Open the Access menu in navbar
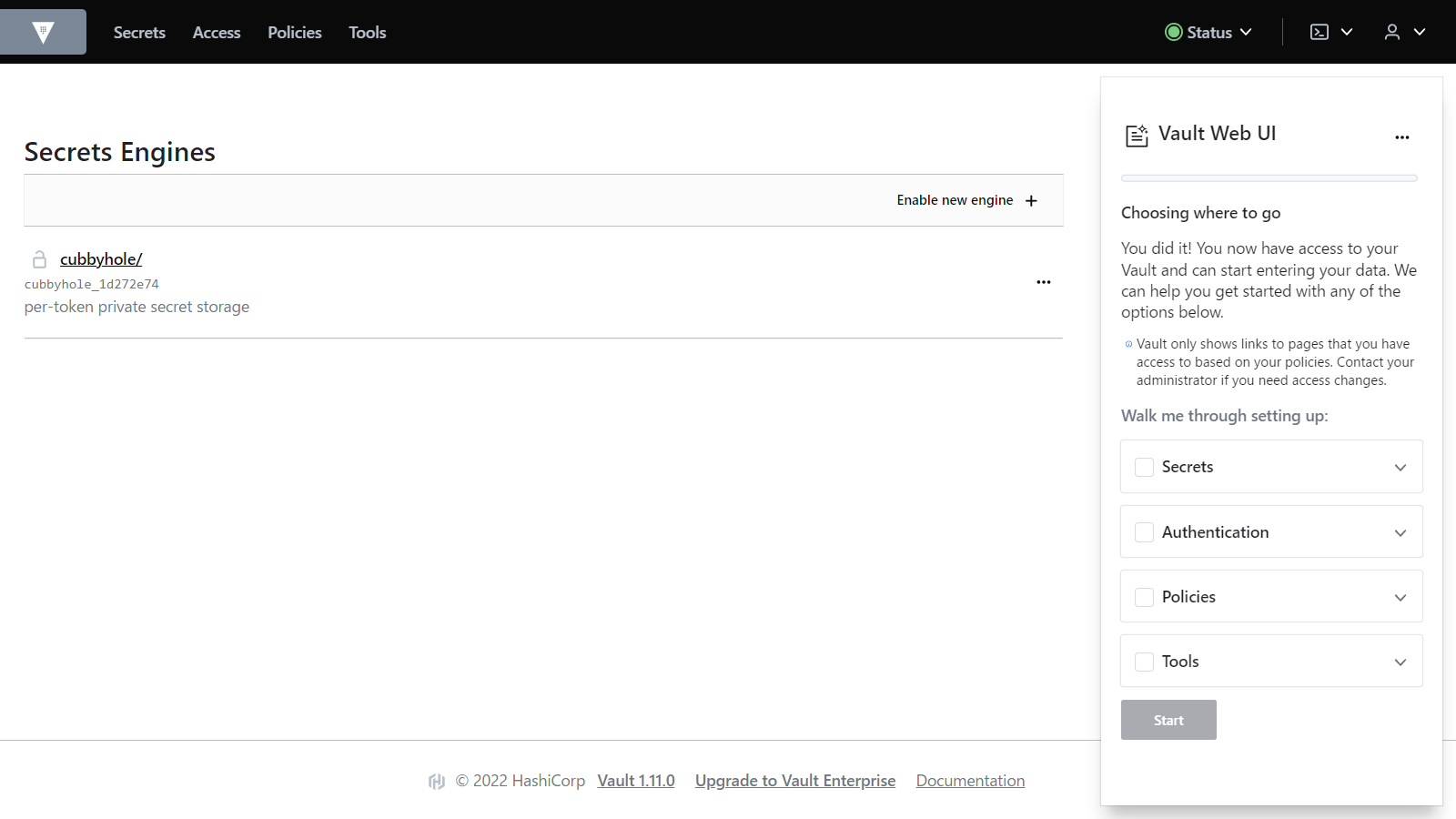The image size is (1456, 819). tap(217, 33)
